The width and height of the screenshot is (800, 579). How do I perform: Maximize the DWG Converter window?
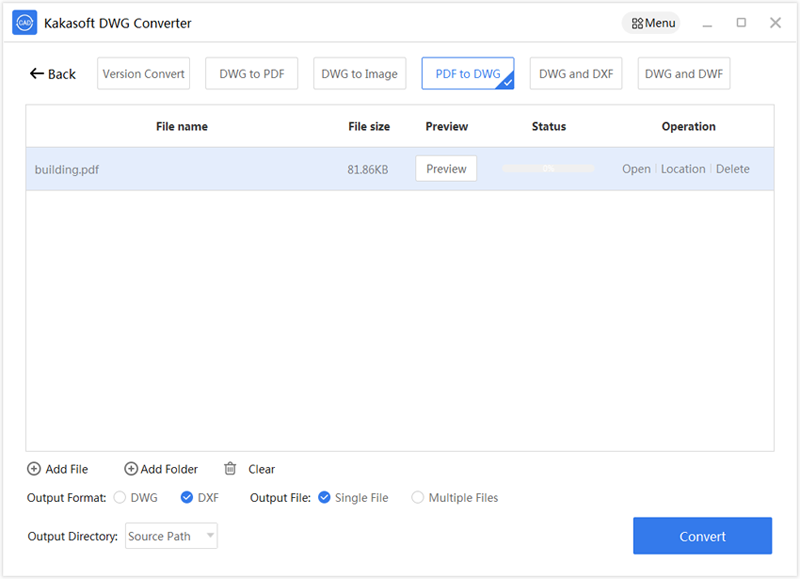pos(741,22)
